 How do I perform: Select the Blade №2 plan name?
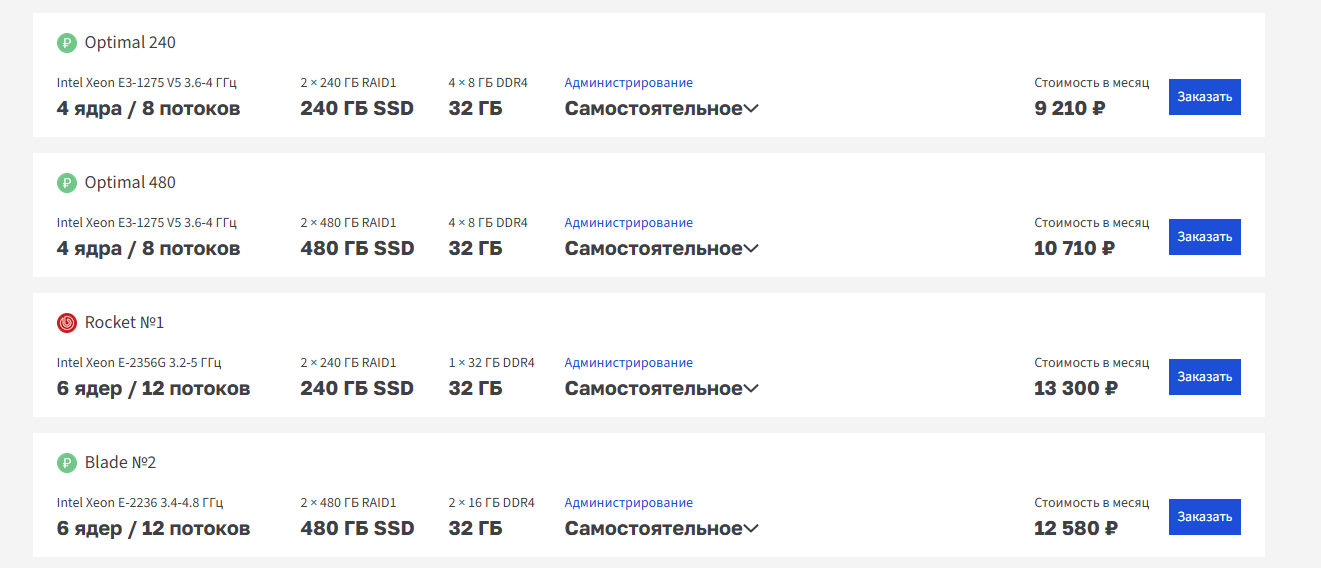tap(121, 463)
